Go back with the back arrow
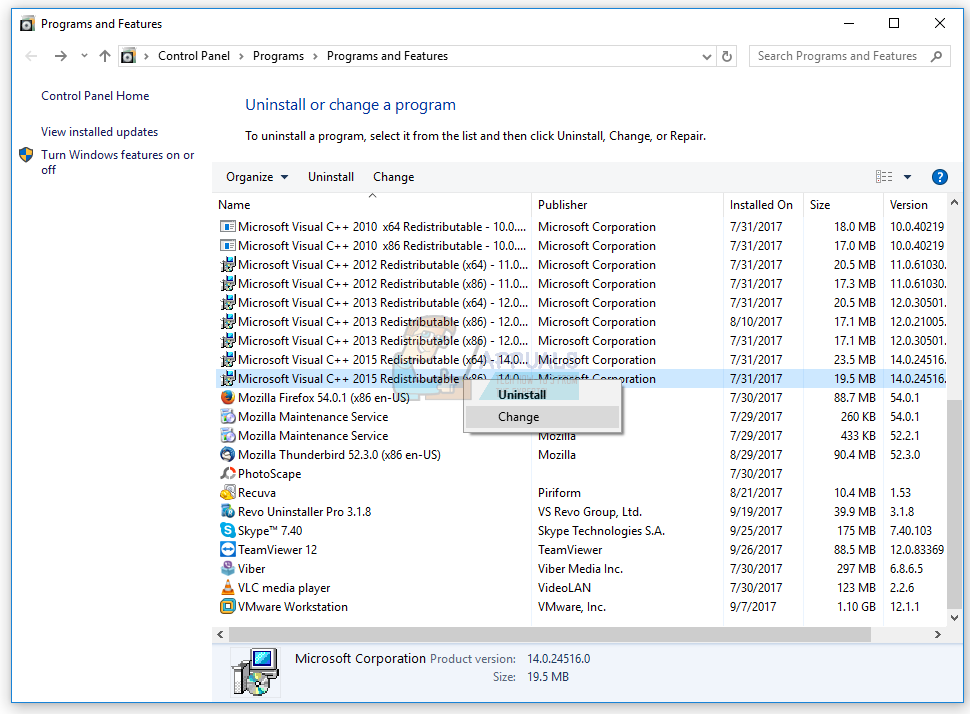970x714 pixels. coord(31,56)
